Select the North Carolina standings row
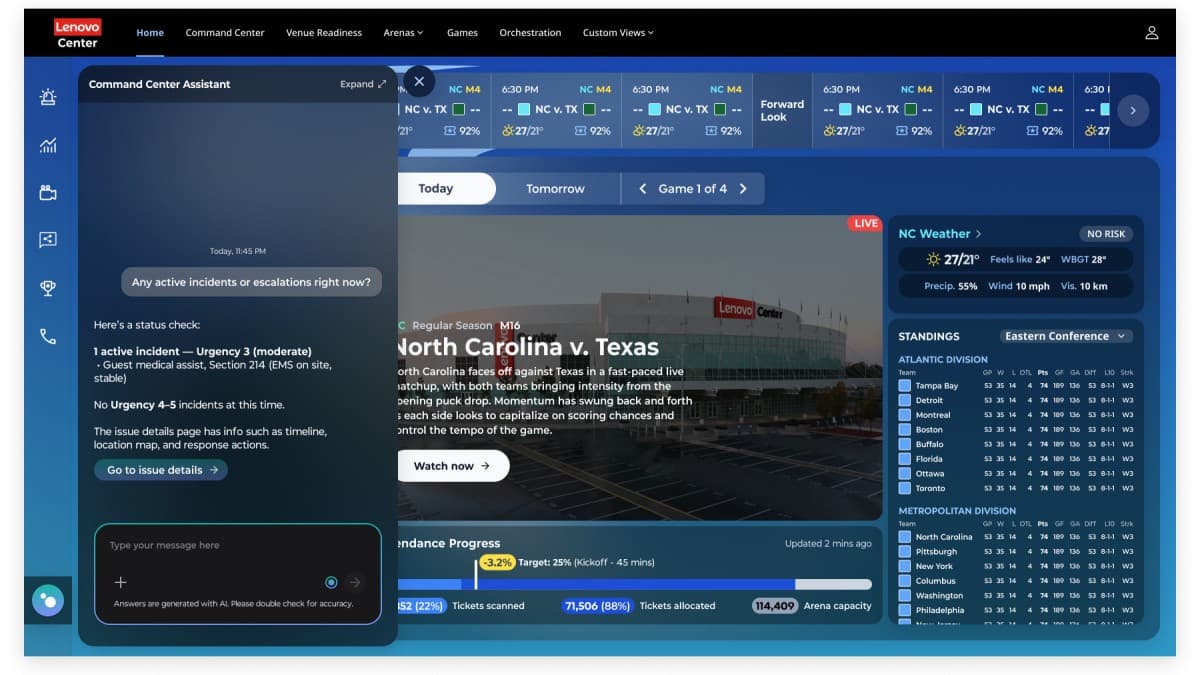This screenshot has width=1200, height=675. pyautogui.click(x=1016, y=537)
